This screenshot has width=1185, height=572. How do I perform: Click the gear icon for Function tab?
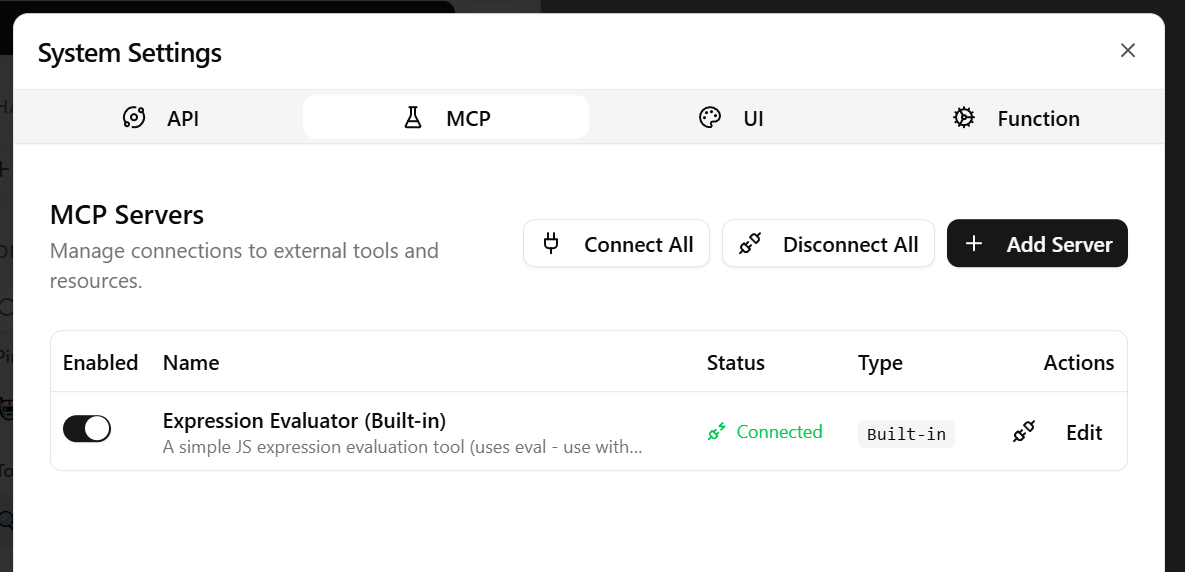pyautogui.click(x=964, y=118)
